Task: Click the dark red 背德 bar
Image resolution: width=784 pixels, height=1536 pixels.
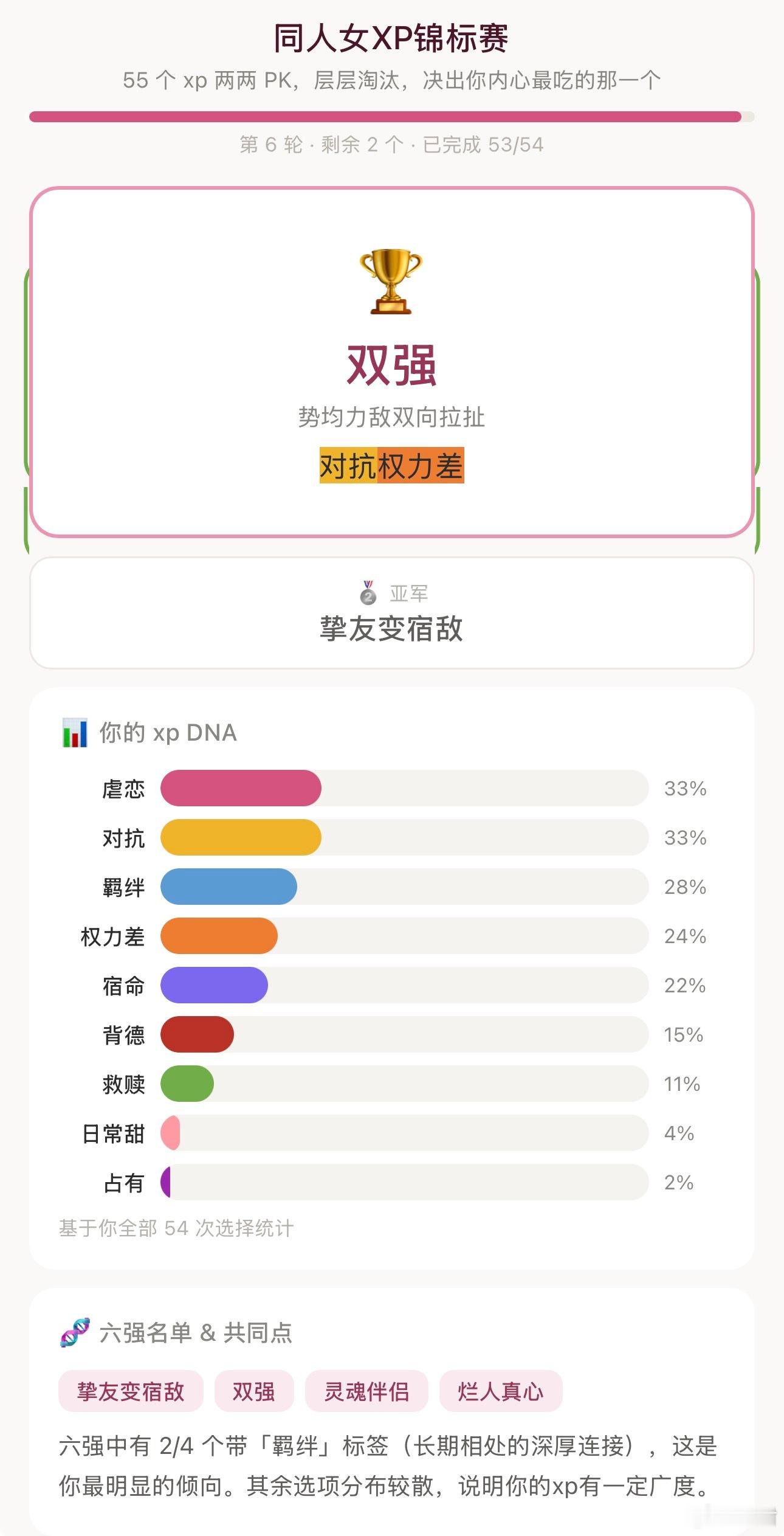Action: [197, 1034]
